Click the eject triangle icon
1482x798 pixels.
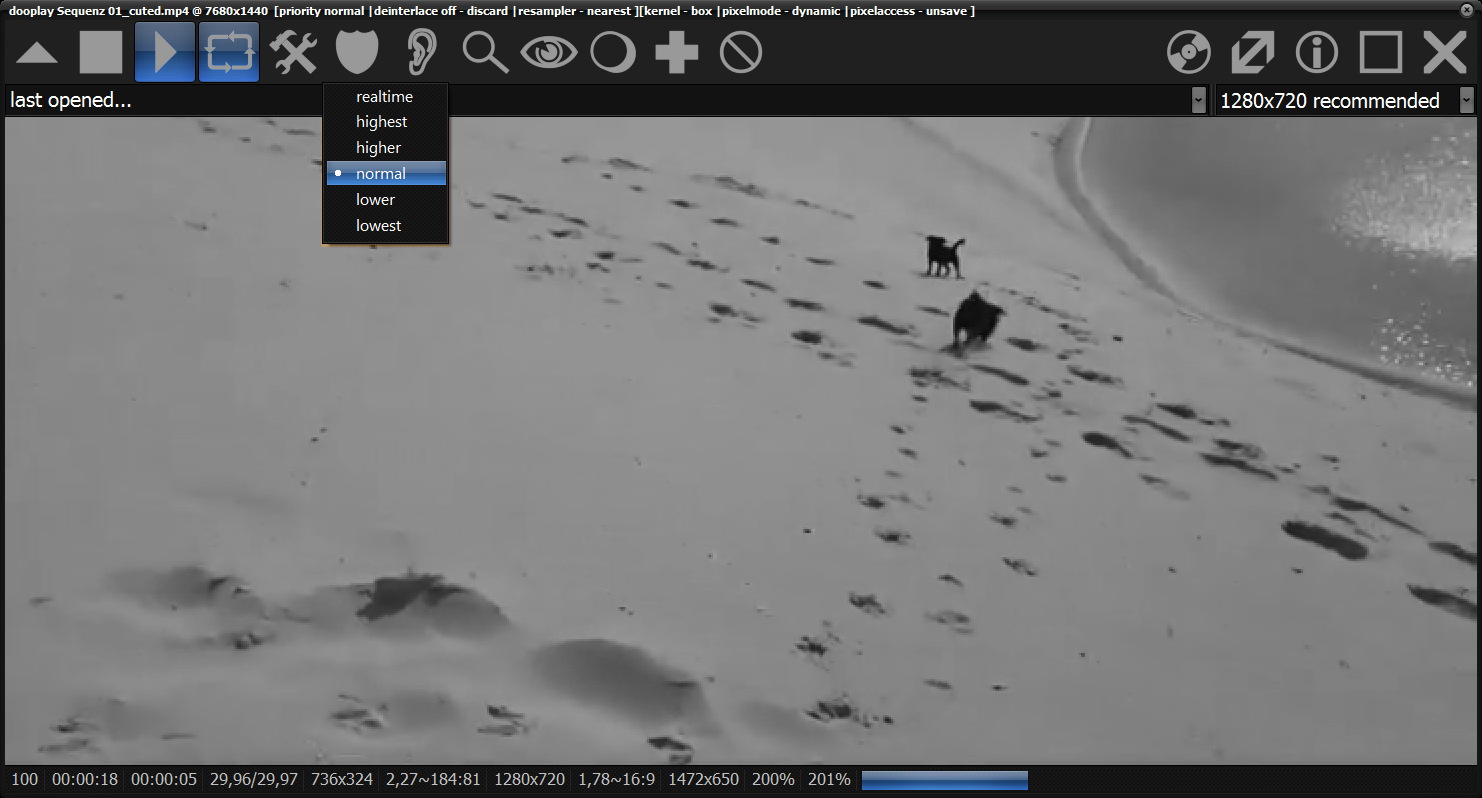(x=37, y=53)
